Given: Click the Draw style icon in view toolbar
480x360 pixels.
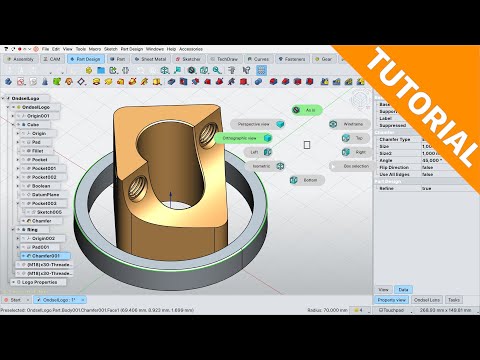Looking at the screenshot, I should click(191, 70).
